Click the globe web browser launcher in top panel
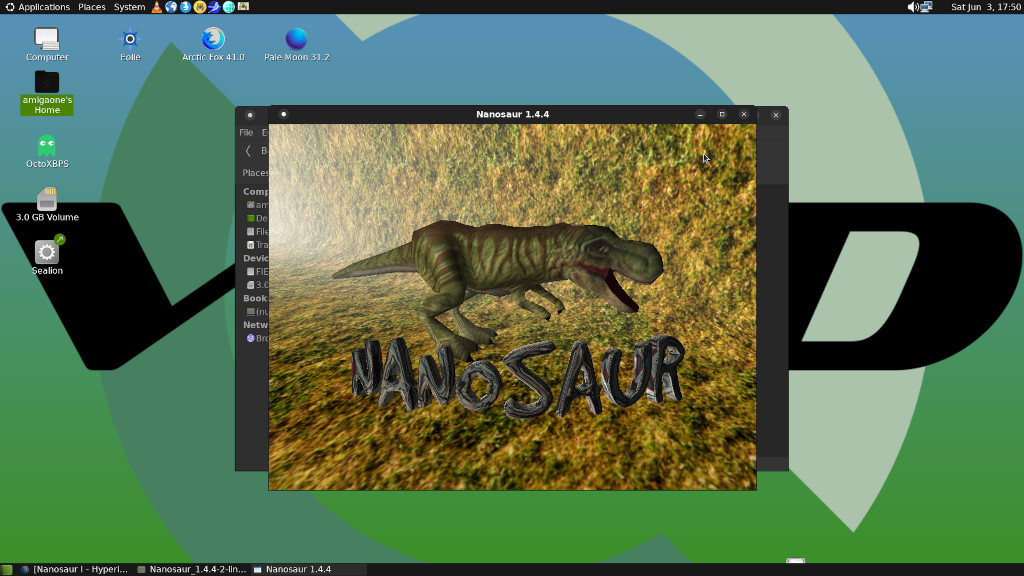 171,7
